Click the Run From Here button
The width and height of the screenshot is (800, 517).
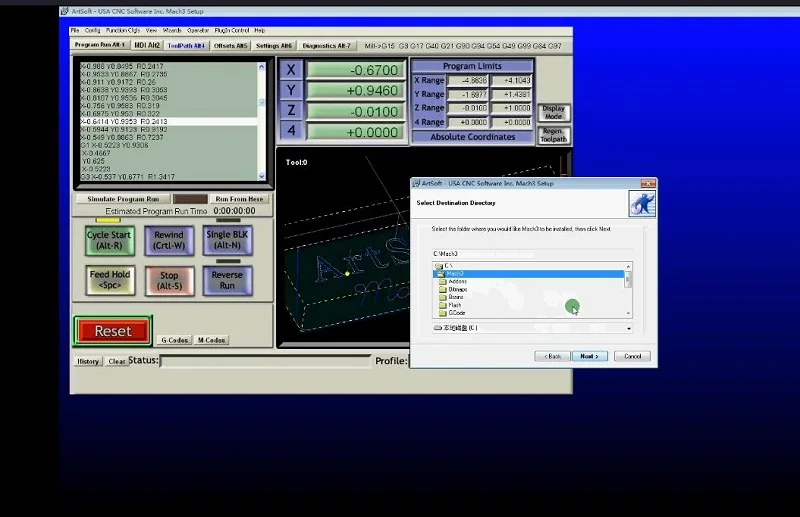239,199
